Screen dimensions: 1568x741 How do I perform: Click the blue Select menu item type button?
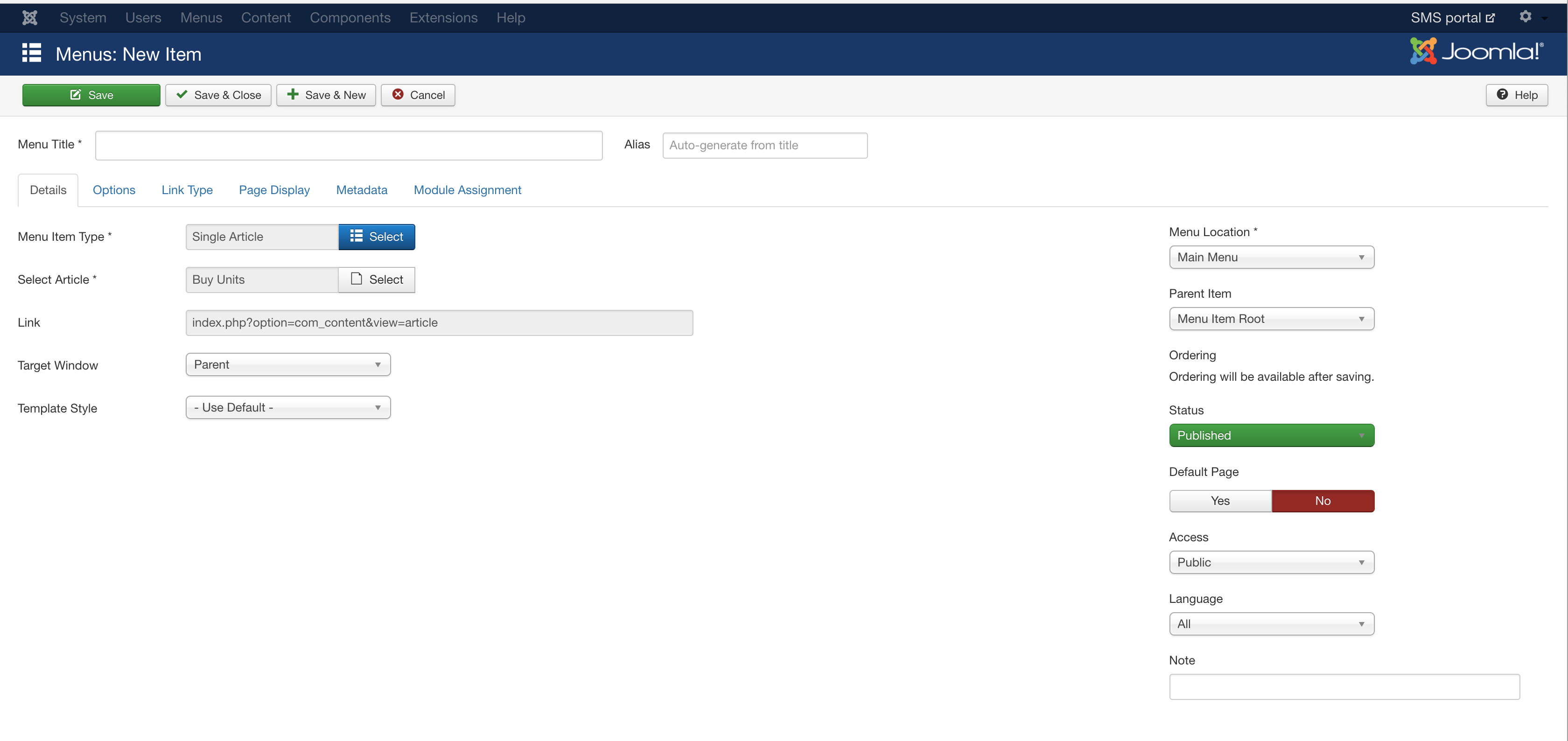[x=377, y=237]
